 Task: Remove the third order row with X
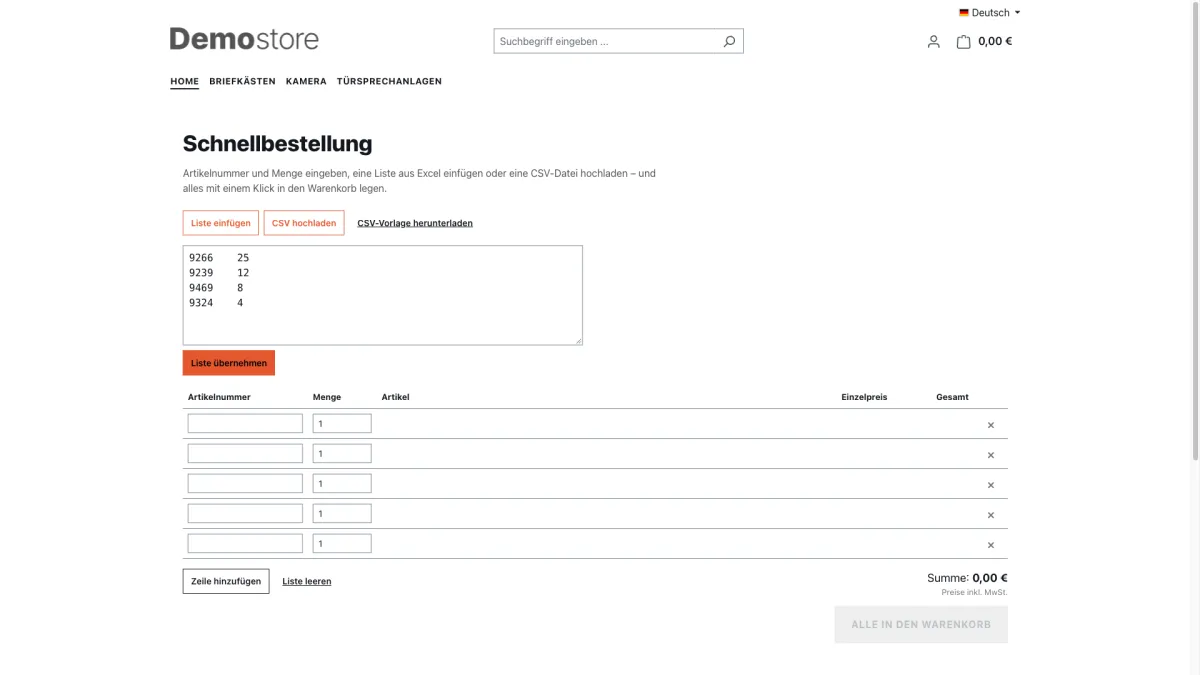tap(991, 485)
